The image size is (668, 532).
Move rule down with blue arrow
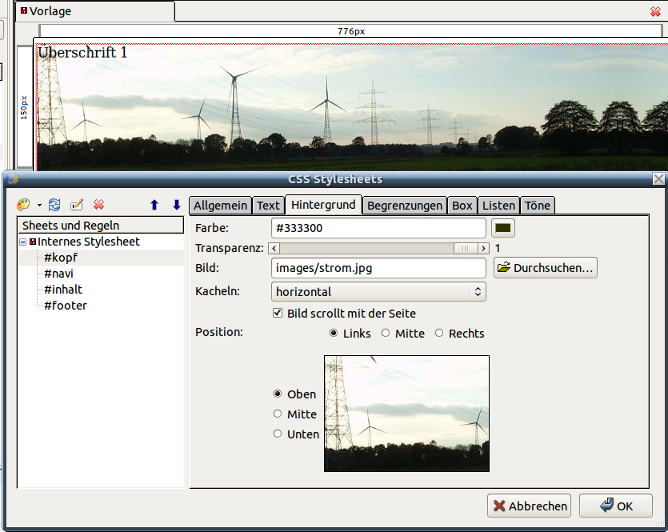point(176,205)
